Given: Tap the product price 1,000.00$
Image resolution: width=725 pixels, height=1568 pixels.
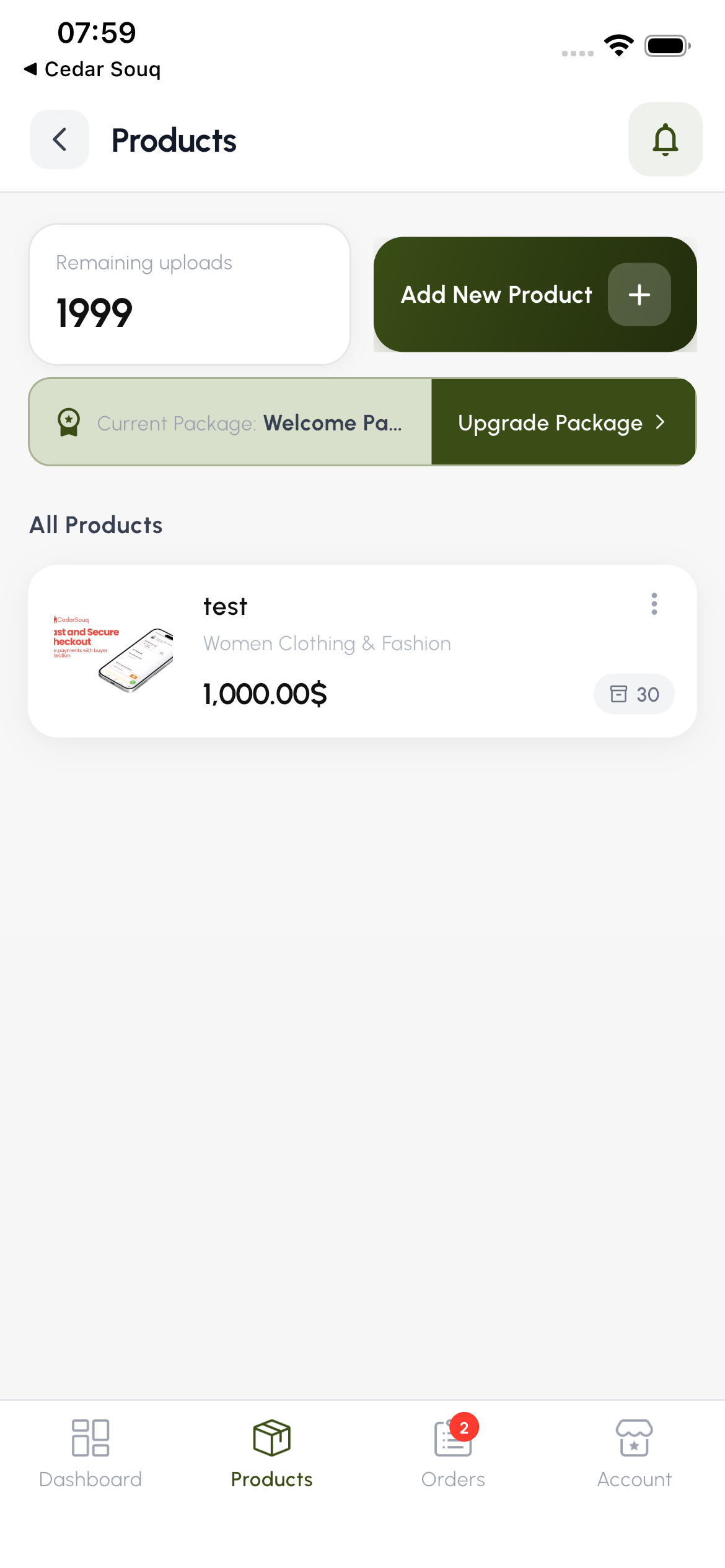Looking at the screenshot, I should pyautogui.click(x=265, y=694).
